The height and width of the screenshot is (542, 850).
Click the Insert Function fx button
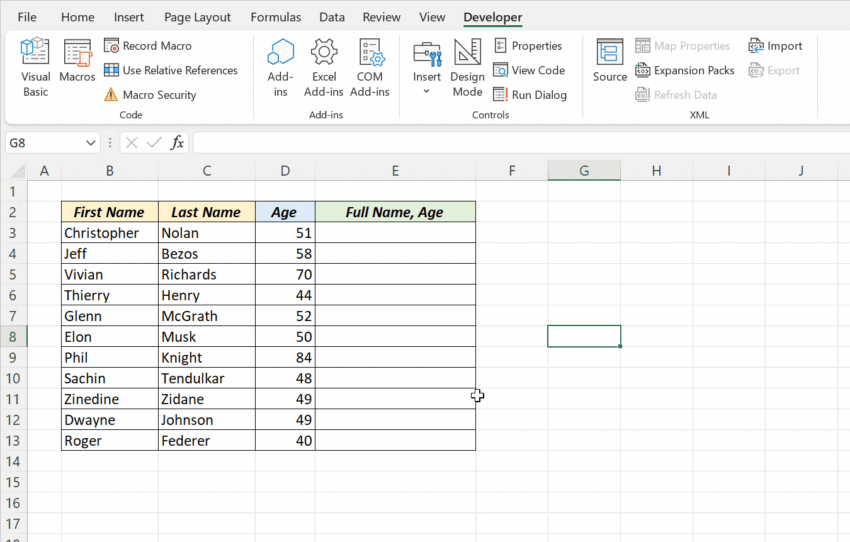point(177,143)
